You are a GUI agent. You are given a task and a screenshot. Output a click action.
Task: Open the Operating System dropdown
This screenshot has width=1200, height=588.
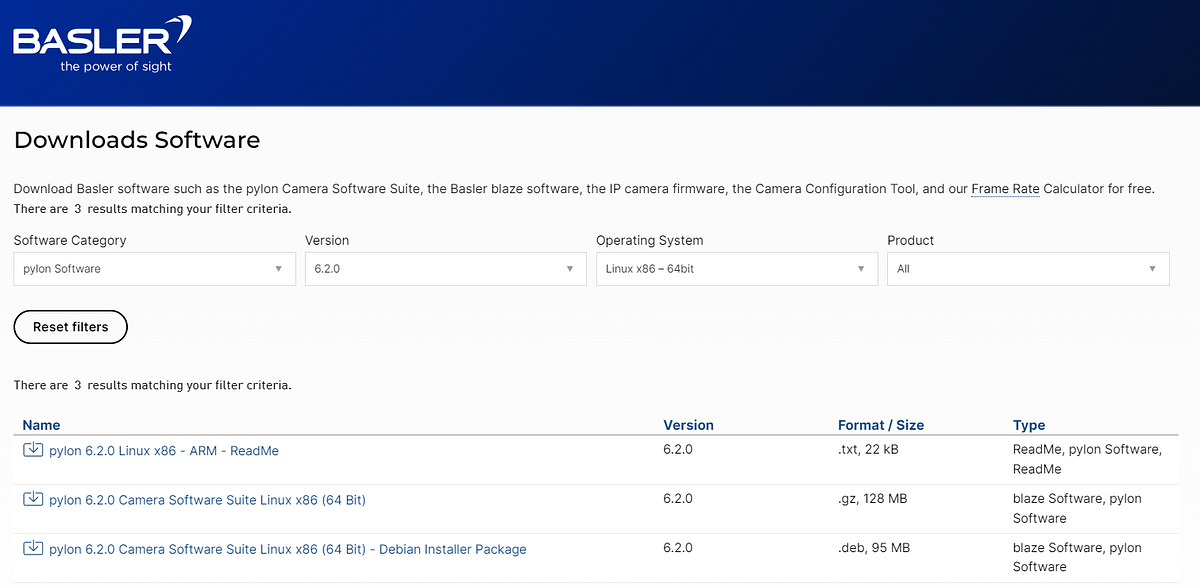coord(737,269)
